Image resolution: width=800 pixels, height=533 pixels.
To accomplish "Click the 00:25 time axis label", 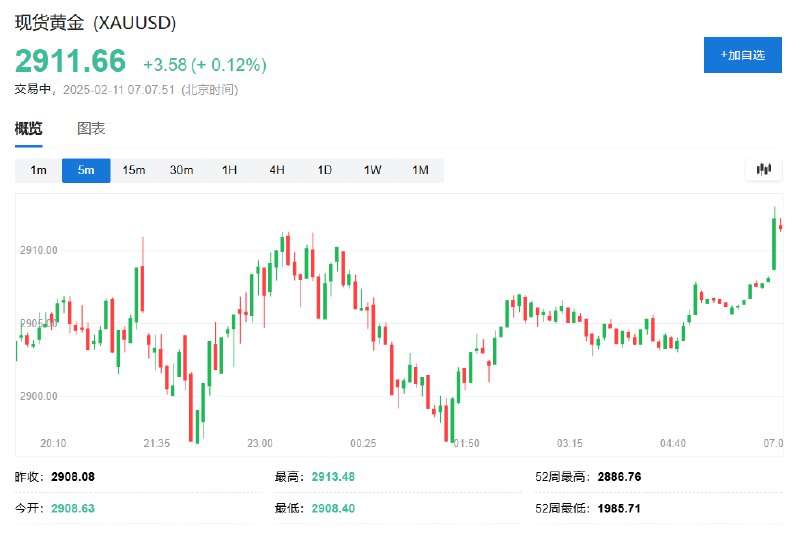I will click(x=363, y=443).
